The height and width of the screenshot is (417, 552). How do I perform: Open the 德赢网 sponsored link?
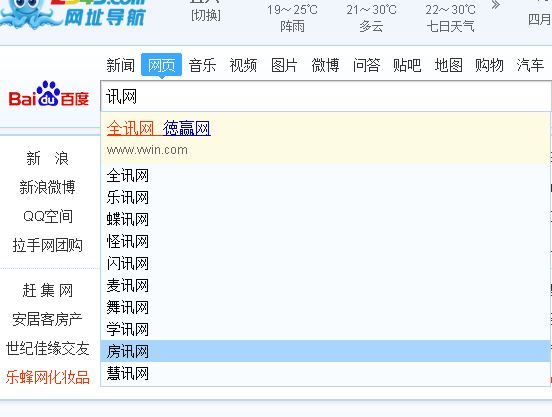coord(187,128)
